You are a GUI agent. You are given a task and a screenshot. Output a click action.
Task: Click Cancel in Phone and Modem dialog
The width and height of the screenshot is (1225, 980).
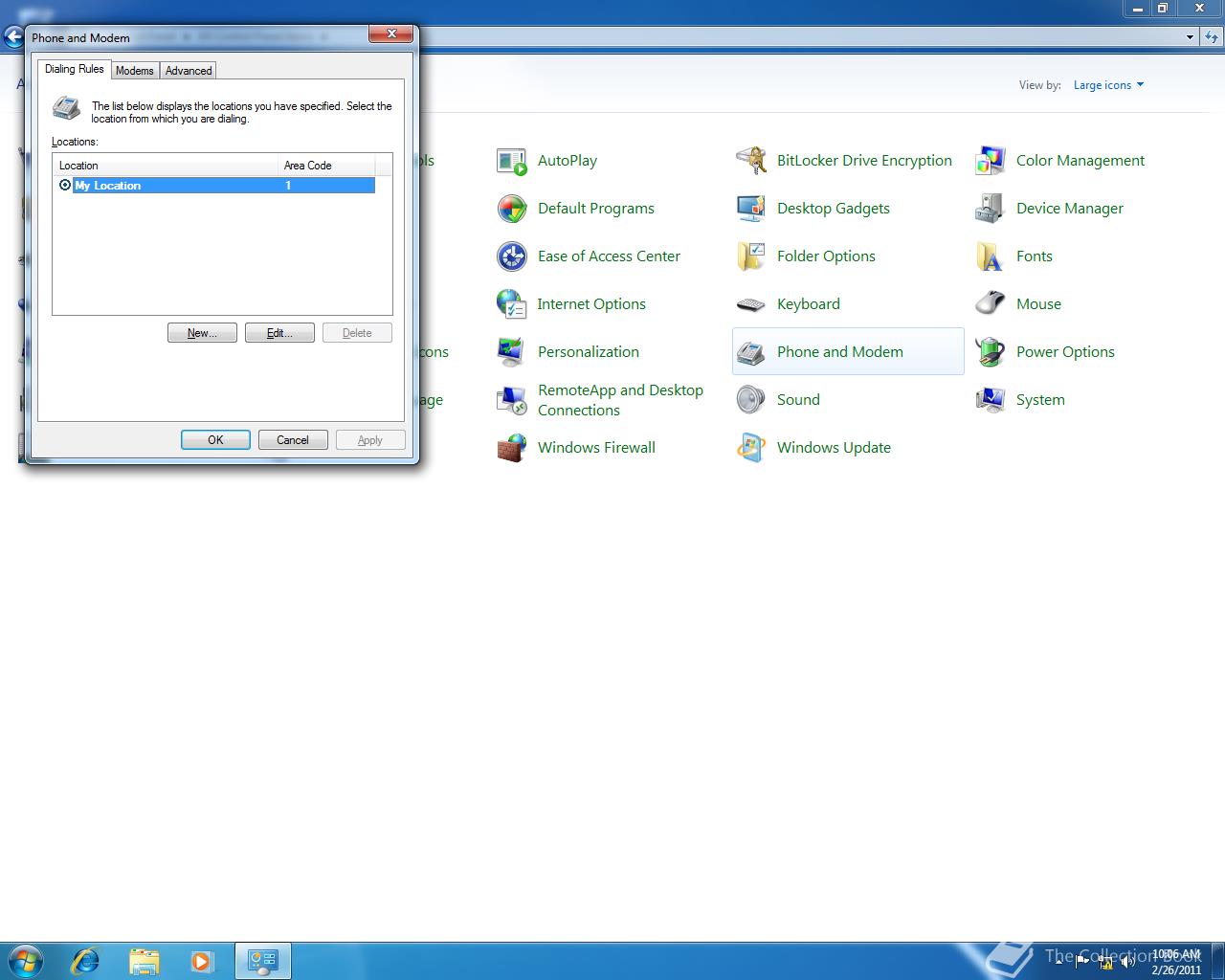293,440
